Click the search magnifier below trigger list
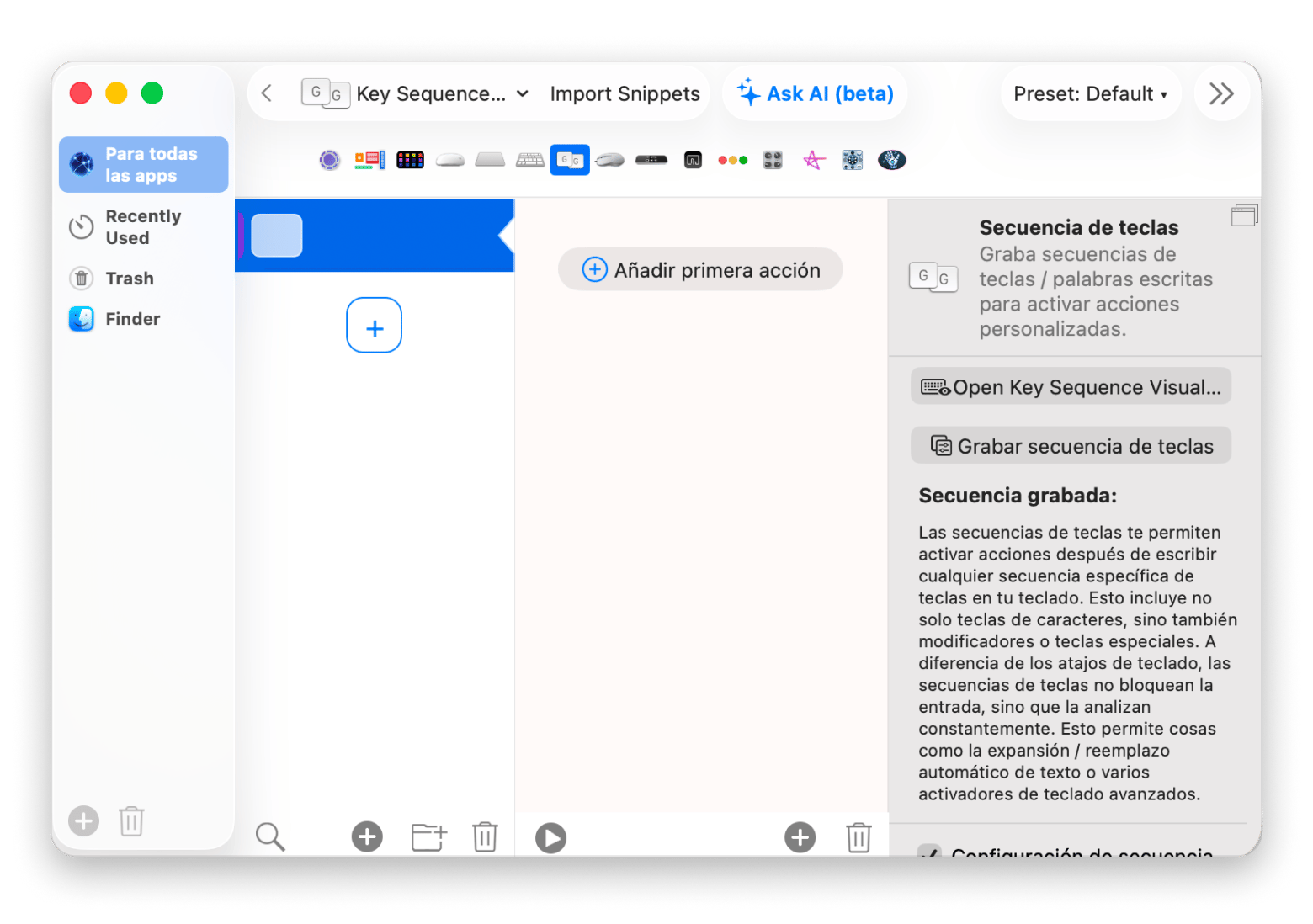 270,837
